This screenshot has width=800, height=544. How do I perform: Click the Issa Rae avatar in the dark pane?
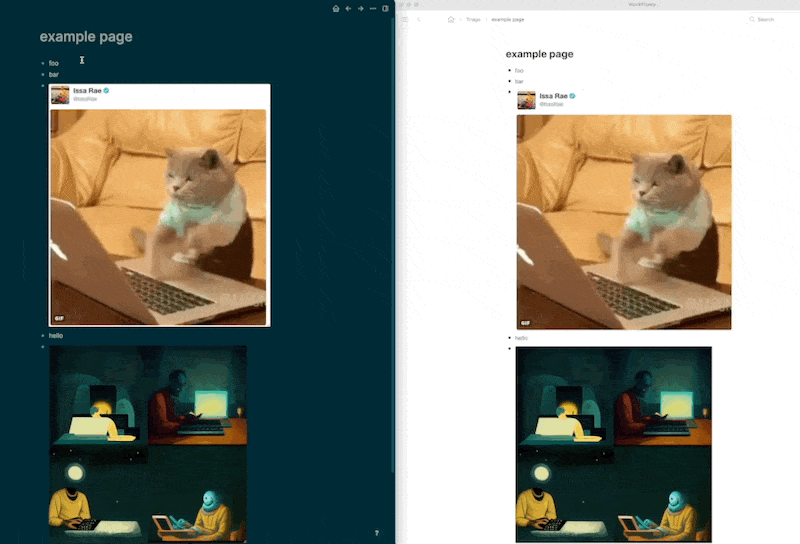[60, 95]
